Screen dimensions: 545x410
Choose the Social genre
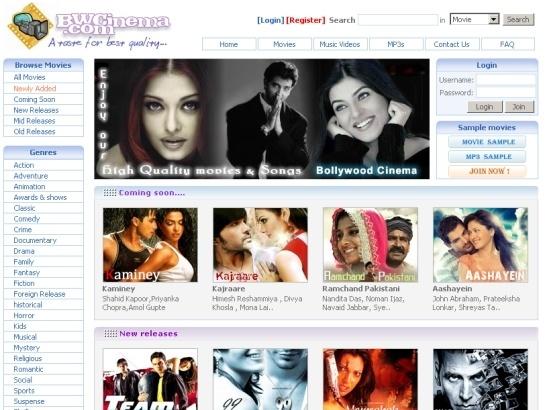[23, 380]
